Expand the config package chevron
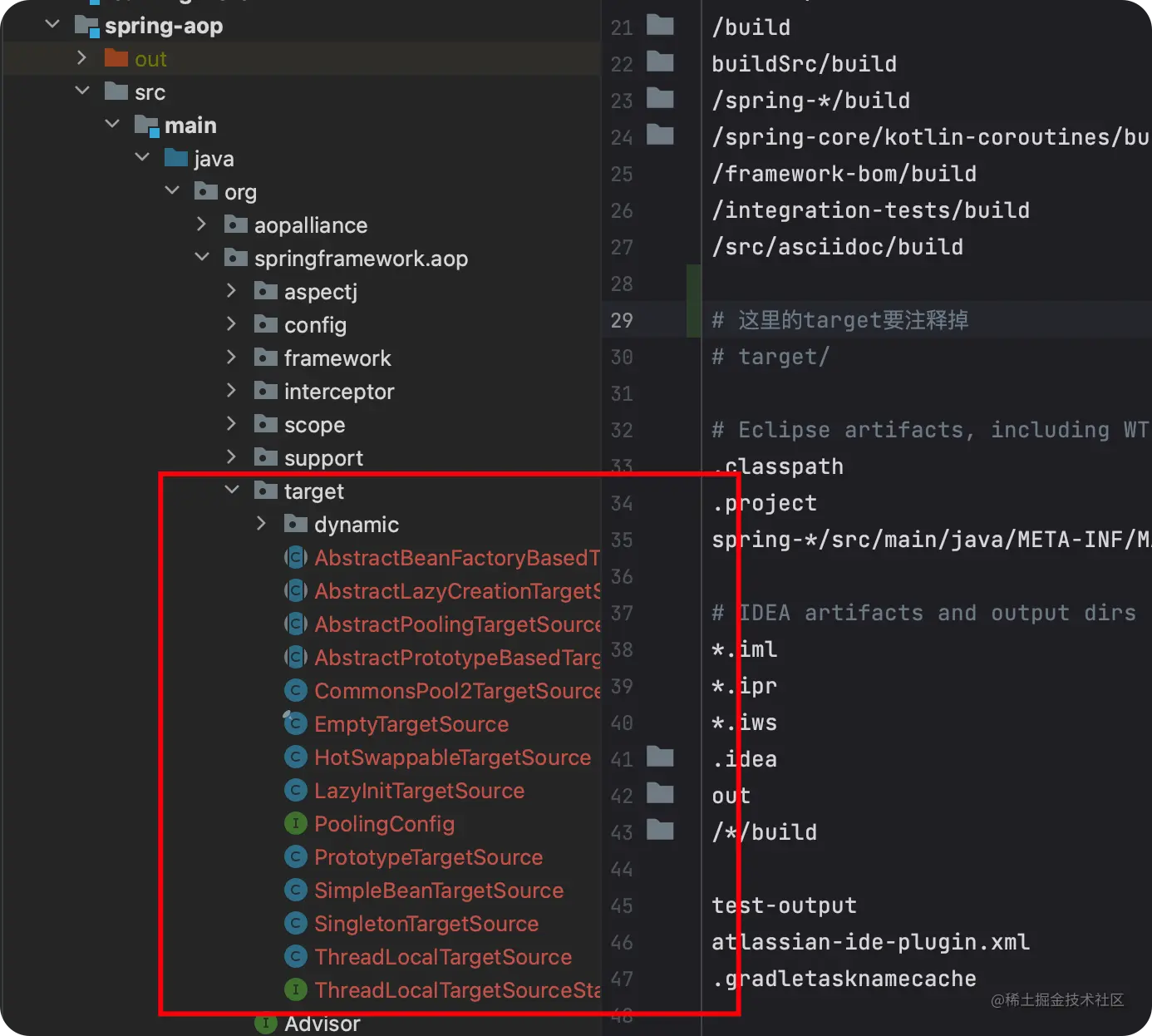Viewport: 1152px width, 1036px height. click(231, 324)
